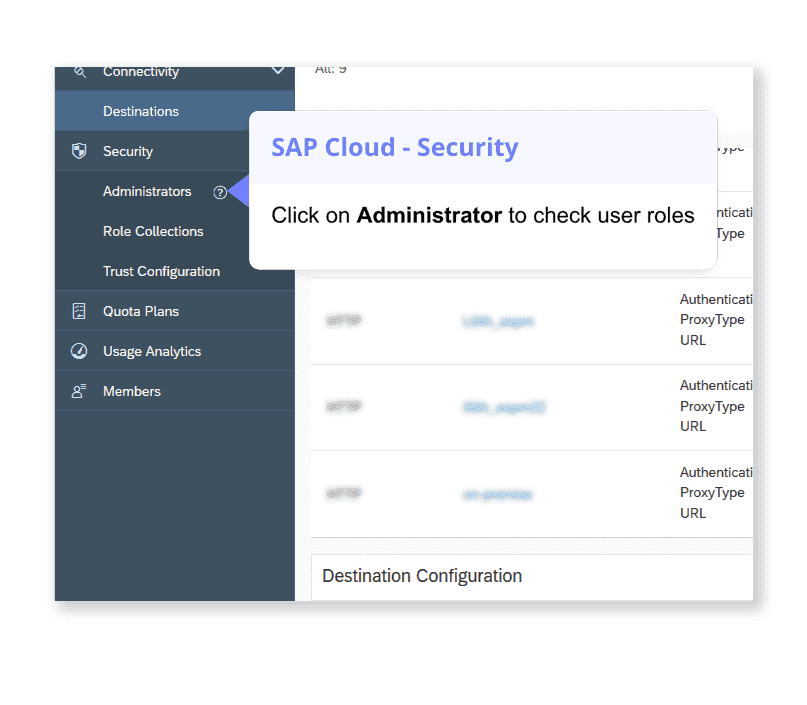The height and width of the screenshot is (705, 807).
Task: Click the Security shield icon
Action: (x=79, y=151)
